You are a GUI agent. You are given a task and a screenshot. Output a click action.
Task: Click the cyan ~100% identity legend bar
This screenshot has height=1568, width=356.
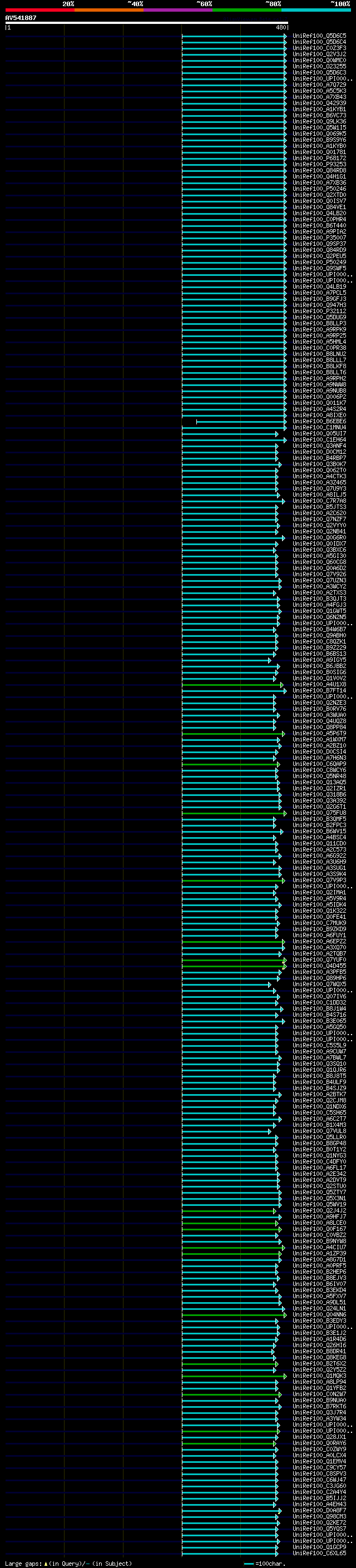pos(316,10)
